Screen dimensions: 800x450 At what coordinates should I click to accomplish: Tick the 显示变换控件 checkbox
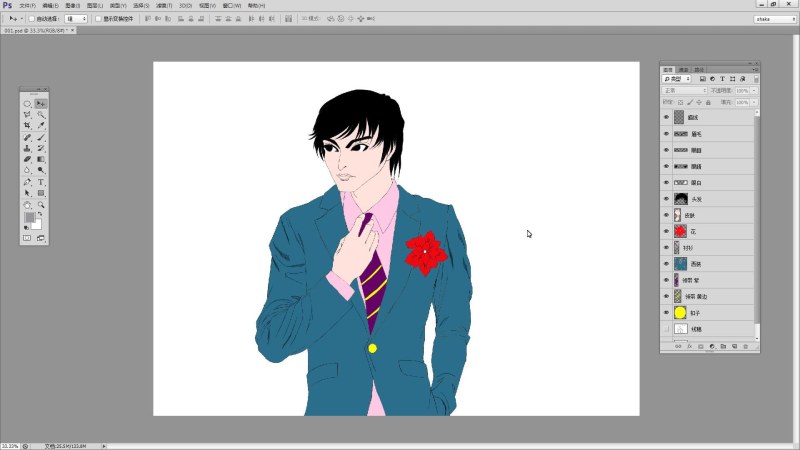pos(97,18)
